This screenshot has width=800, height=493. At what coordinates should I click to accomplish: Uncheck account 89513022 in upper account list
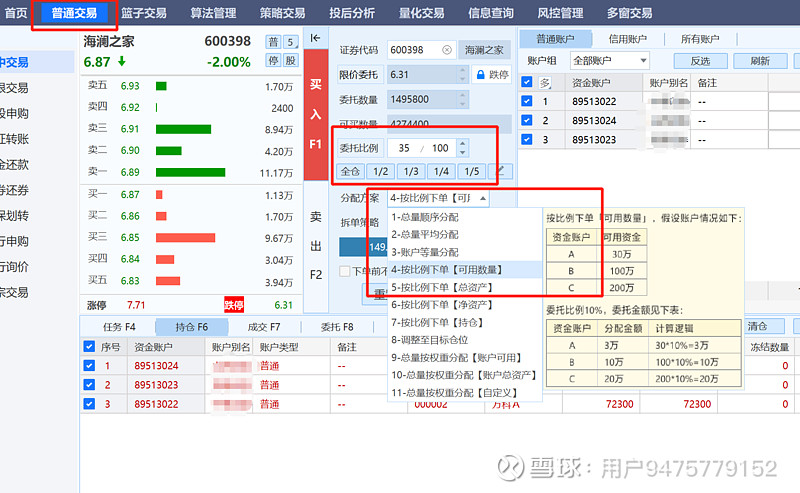click(527, 101)
